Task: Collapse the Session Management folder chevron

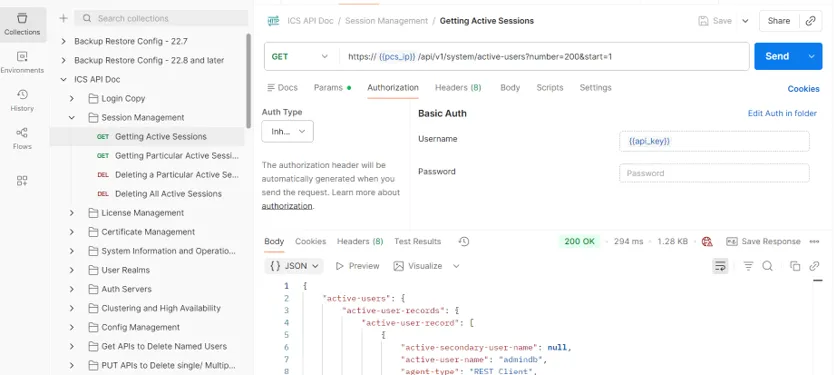Action: point(72,118)
